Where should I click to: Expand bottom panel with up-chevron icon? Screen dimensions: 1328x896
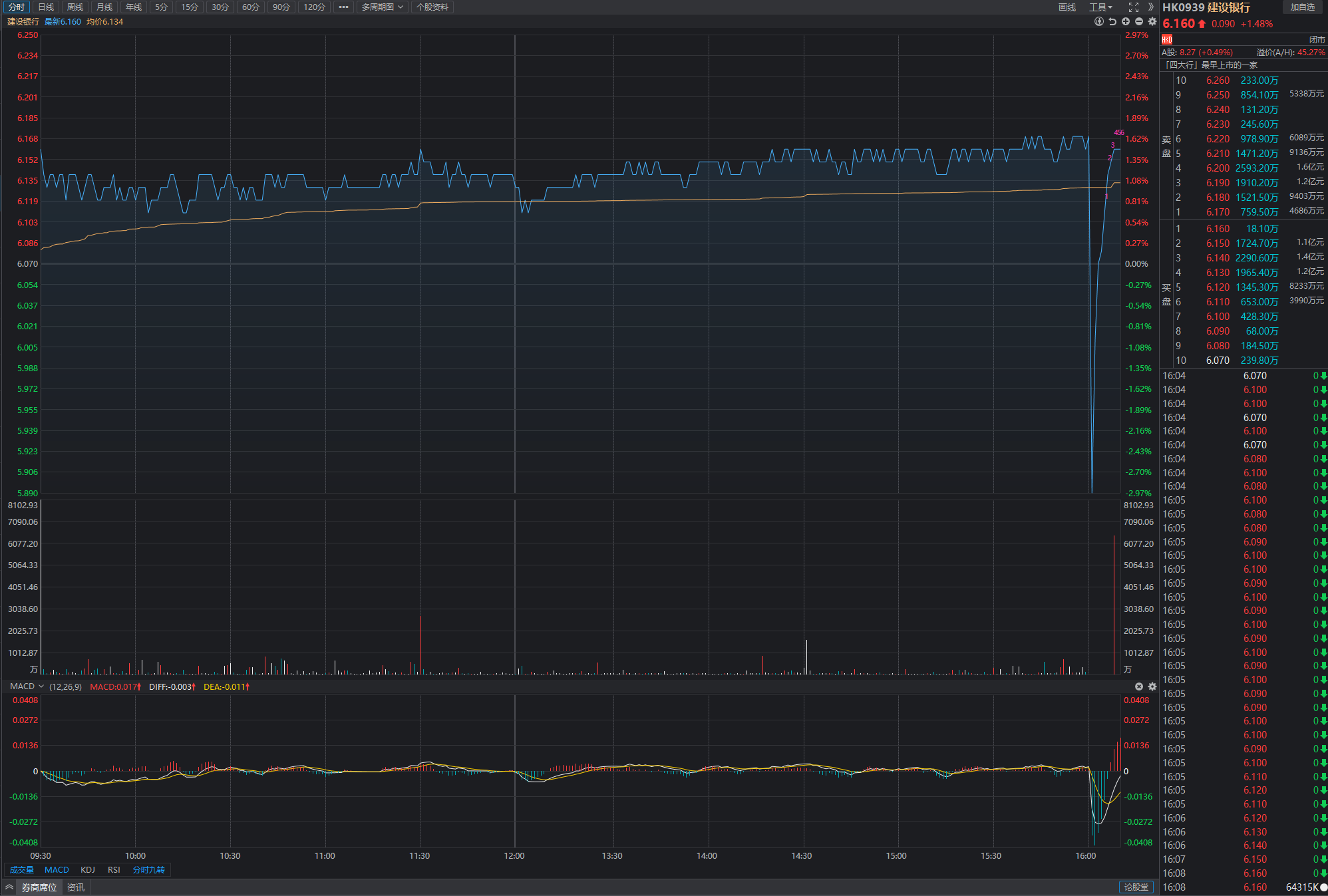[9, 887]
